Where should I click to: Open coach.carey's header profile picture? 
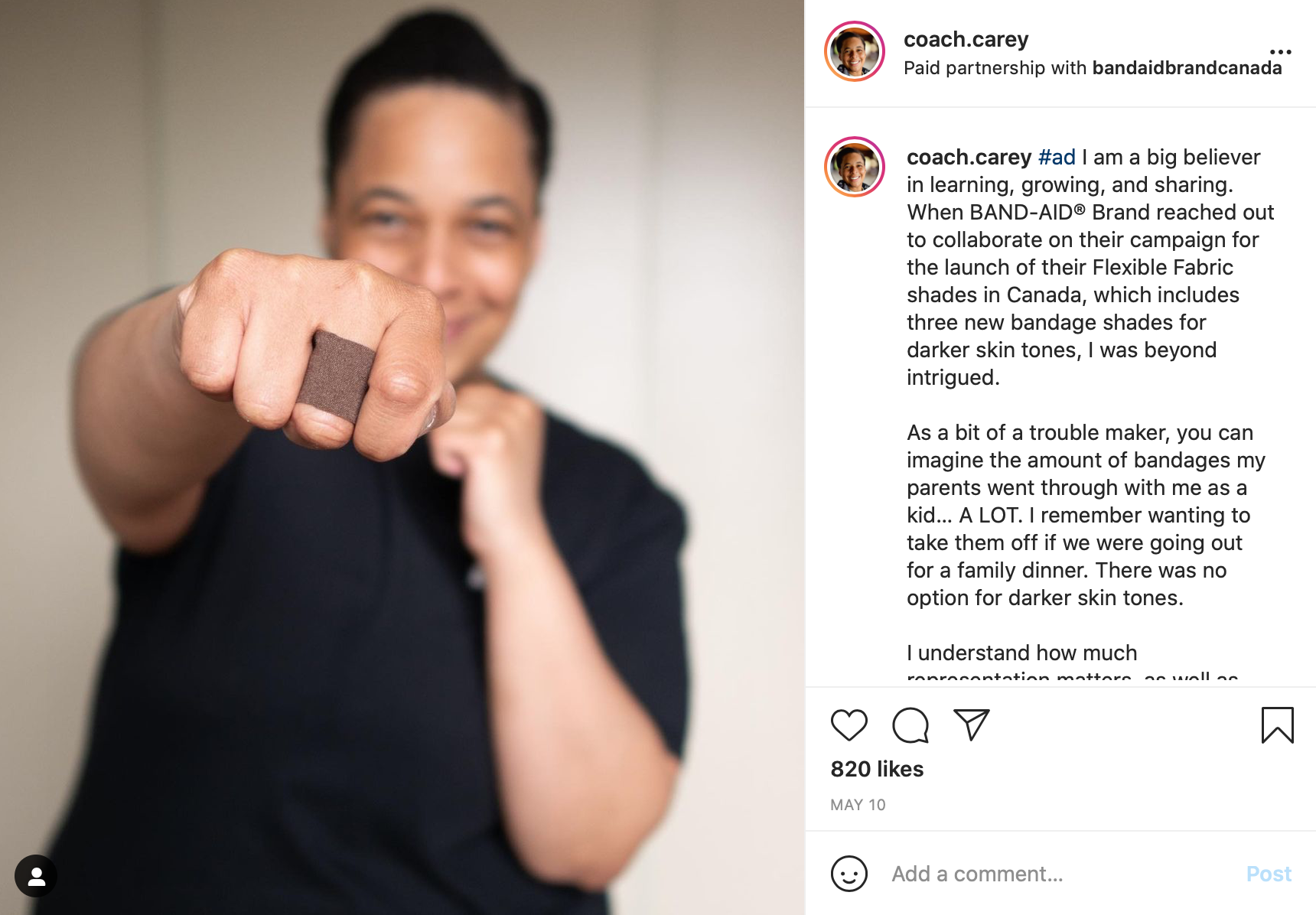click(855, 51)
